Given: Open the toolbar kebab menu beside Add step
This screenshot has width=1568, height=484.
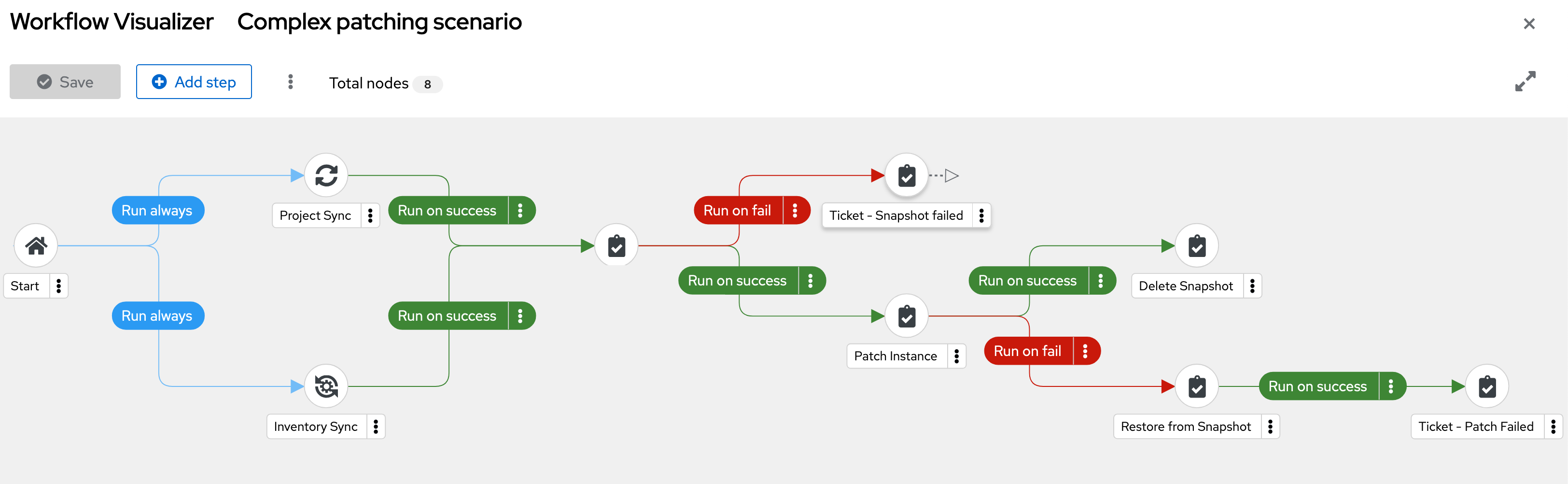Looking at the screenshot, I should pos(290,82).
